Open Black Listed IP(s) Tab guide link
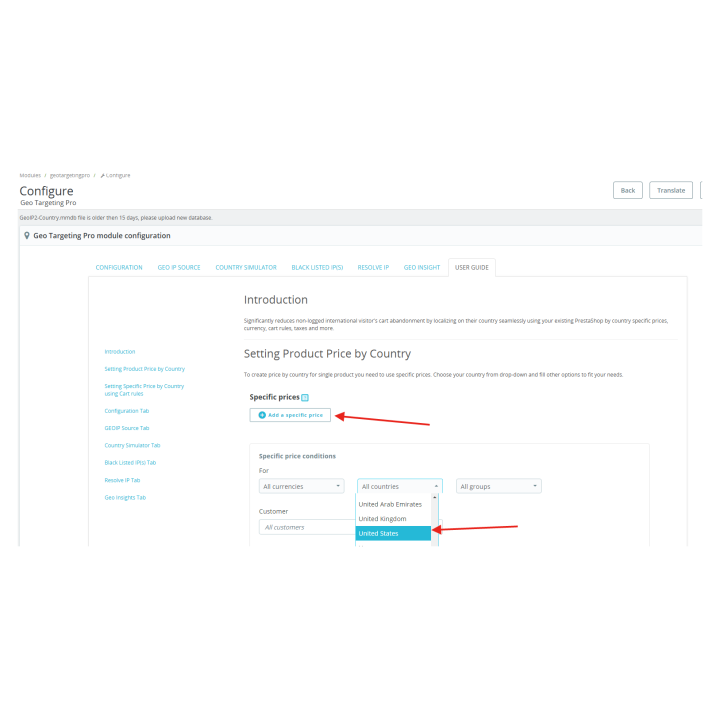The height and width of the screenshot is (720, 720). tap(130, 462)
